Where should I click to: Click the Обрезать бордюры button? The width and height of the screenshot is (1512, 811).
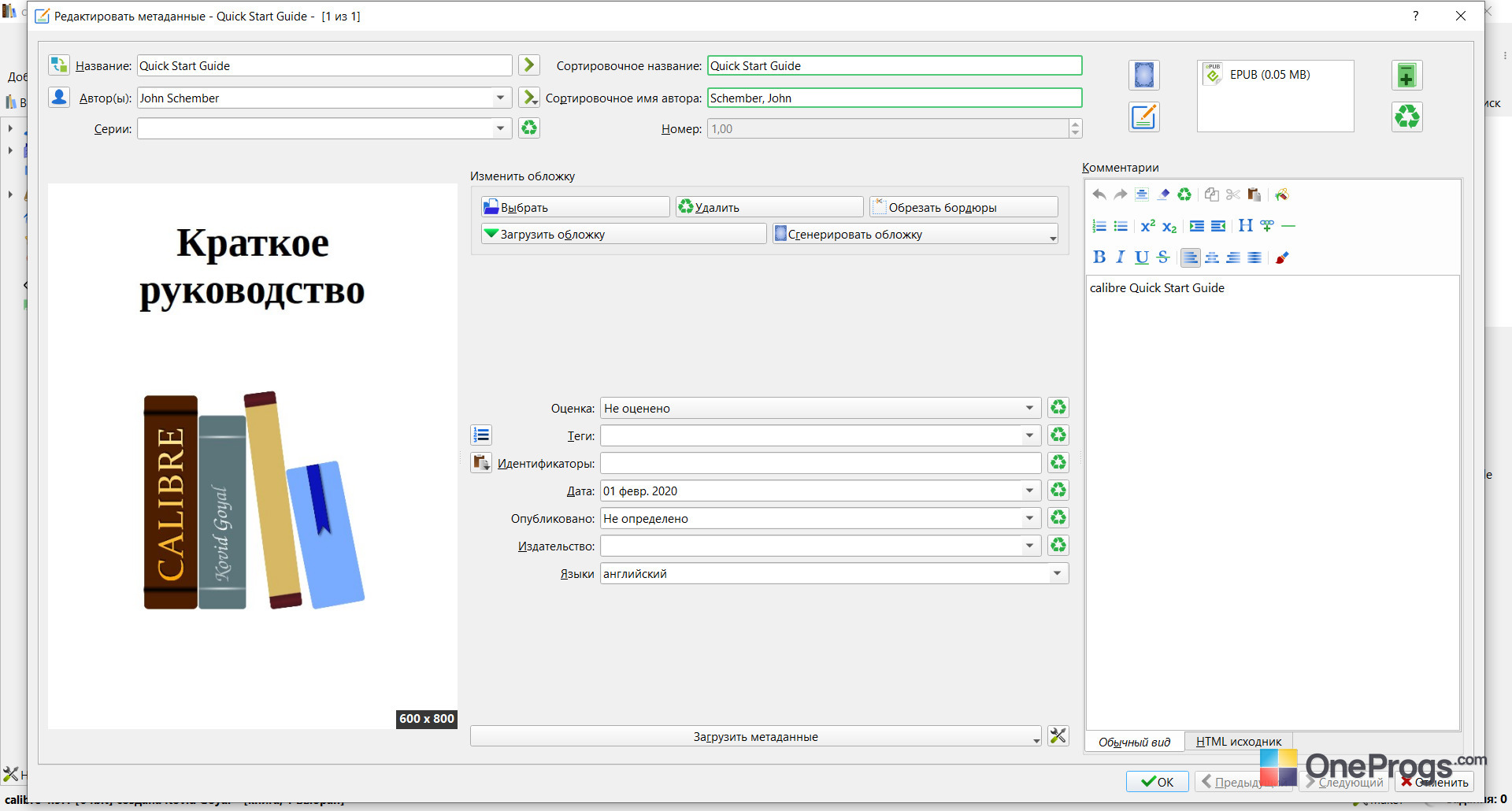[x=964, y=207]
